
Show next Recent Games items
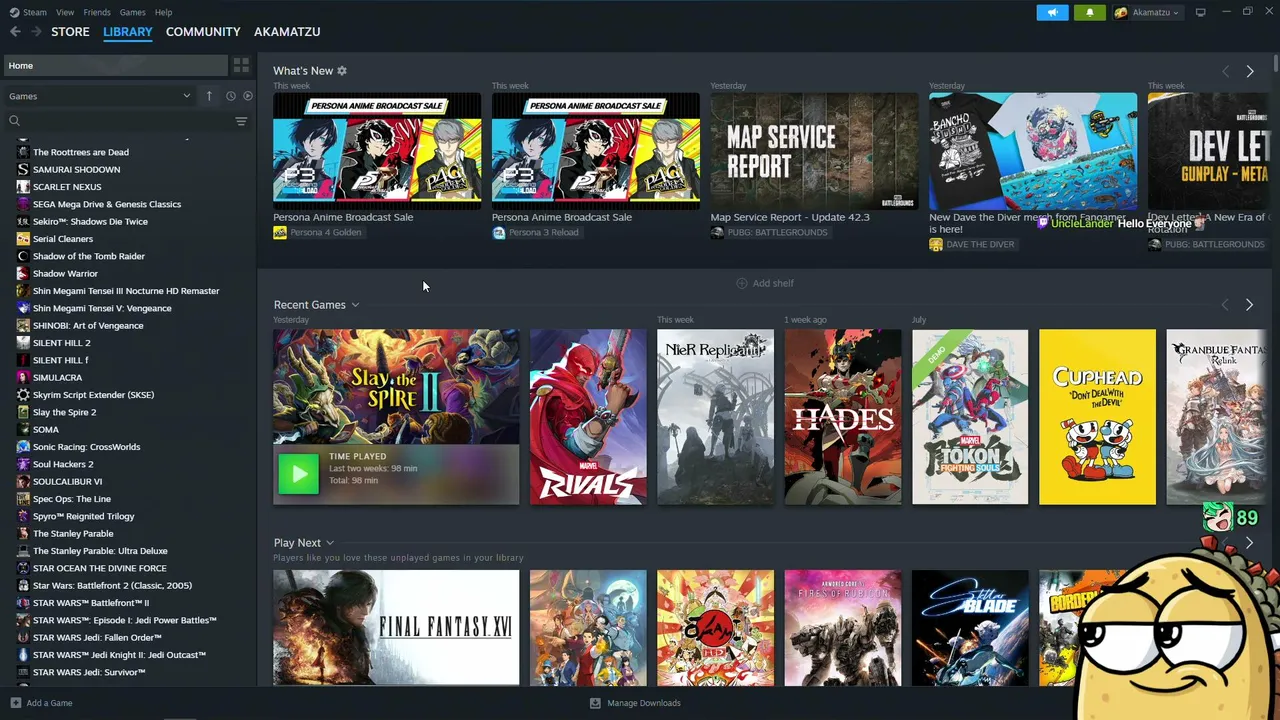coord(1249,305)
